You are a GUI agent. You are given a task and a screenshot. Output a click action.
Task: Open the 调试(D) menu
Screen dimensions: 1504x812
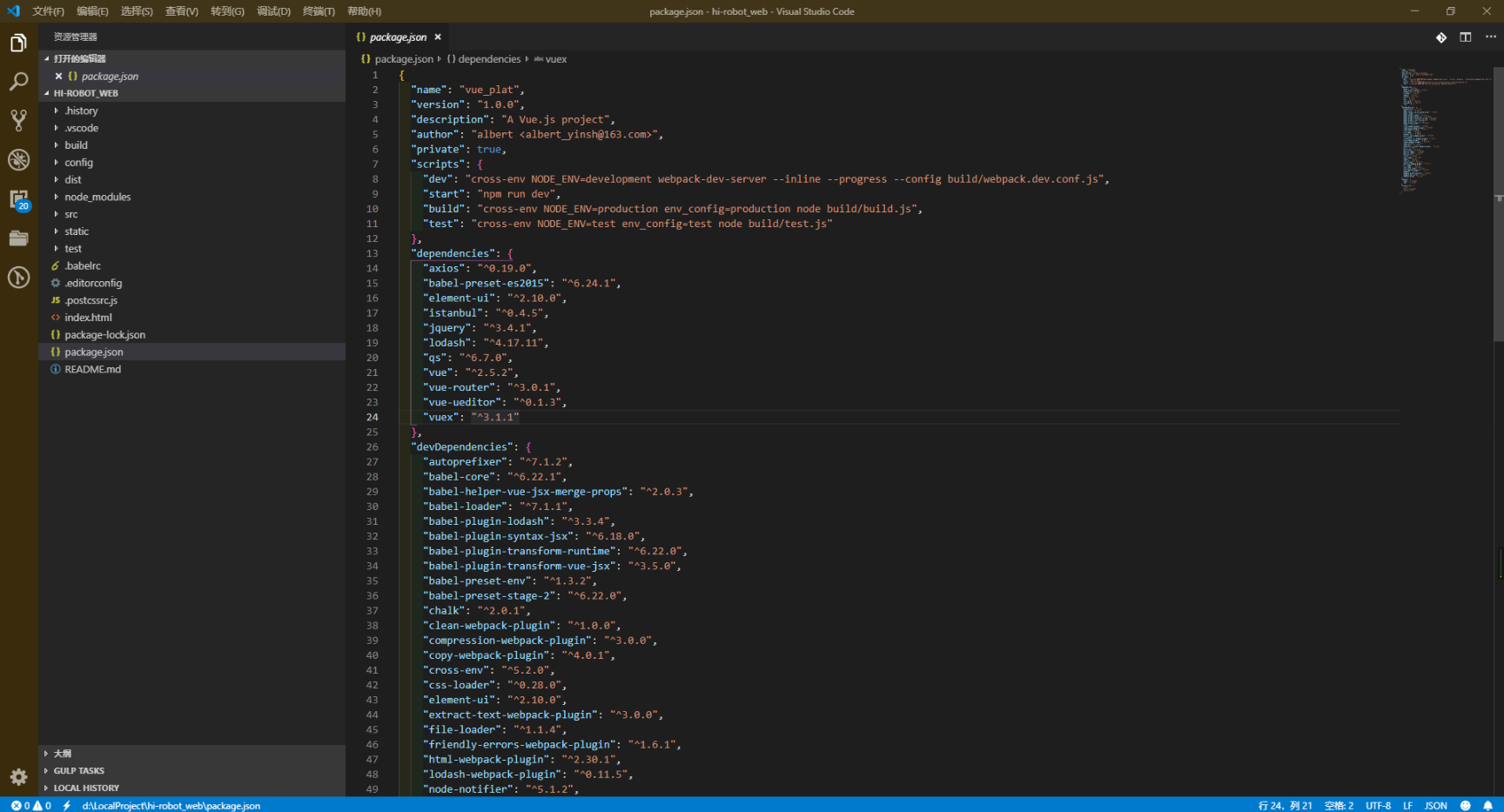coord(273,11)
